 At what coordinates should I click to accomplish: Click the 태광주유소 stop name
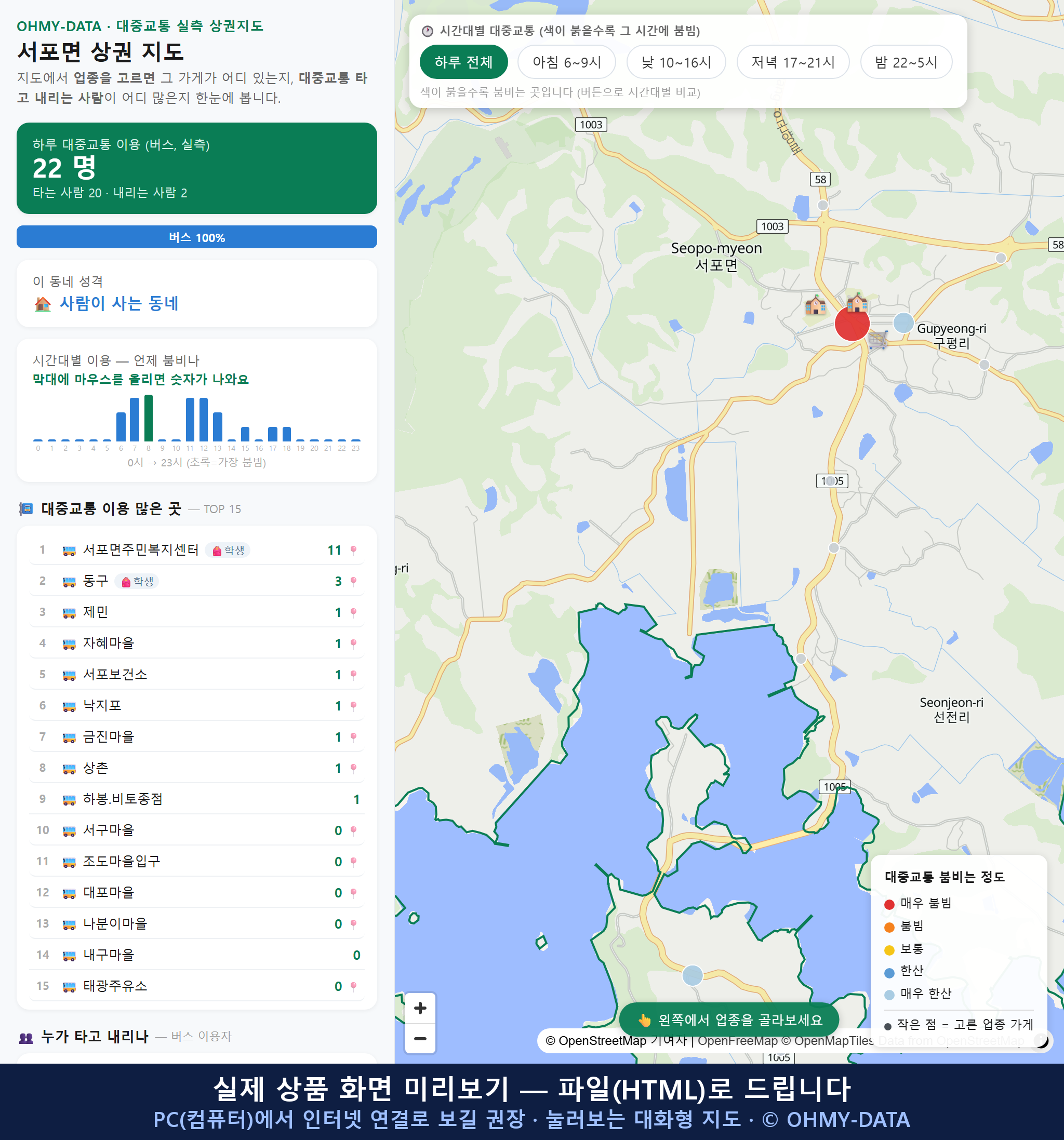[115, 986]
